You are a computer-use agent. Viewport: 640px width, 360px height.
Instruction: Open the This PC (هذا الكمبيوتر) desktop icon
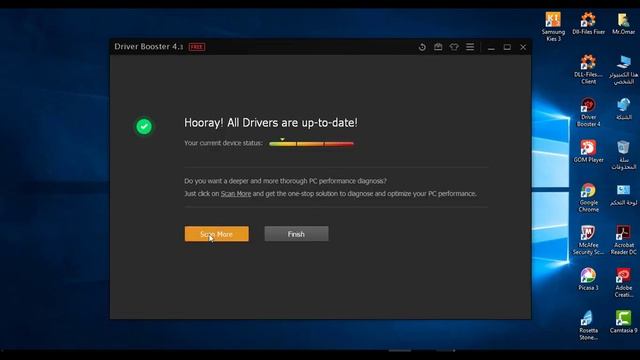623,70
